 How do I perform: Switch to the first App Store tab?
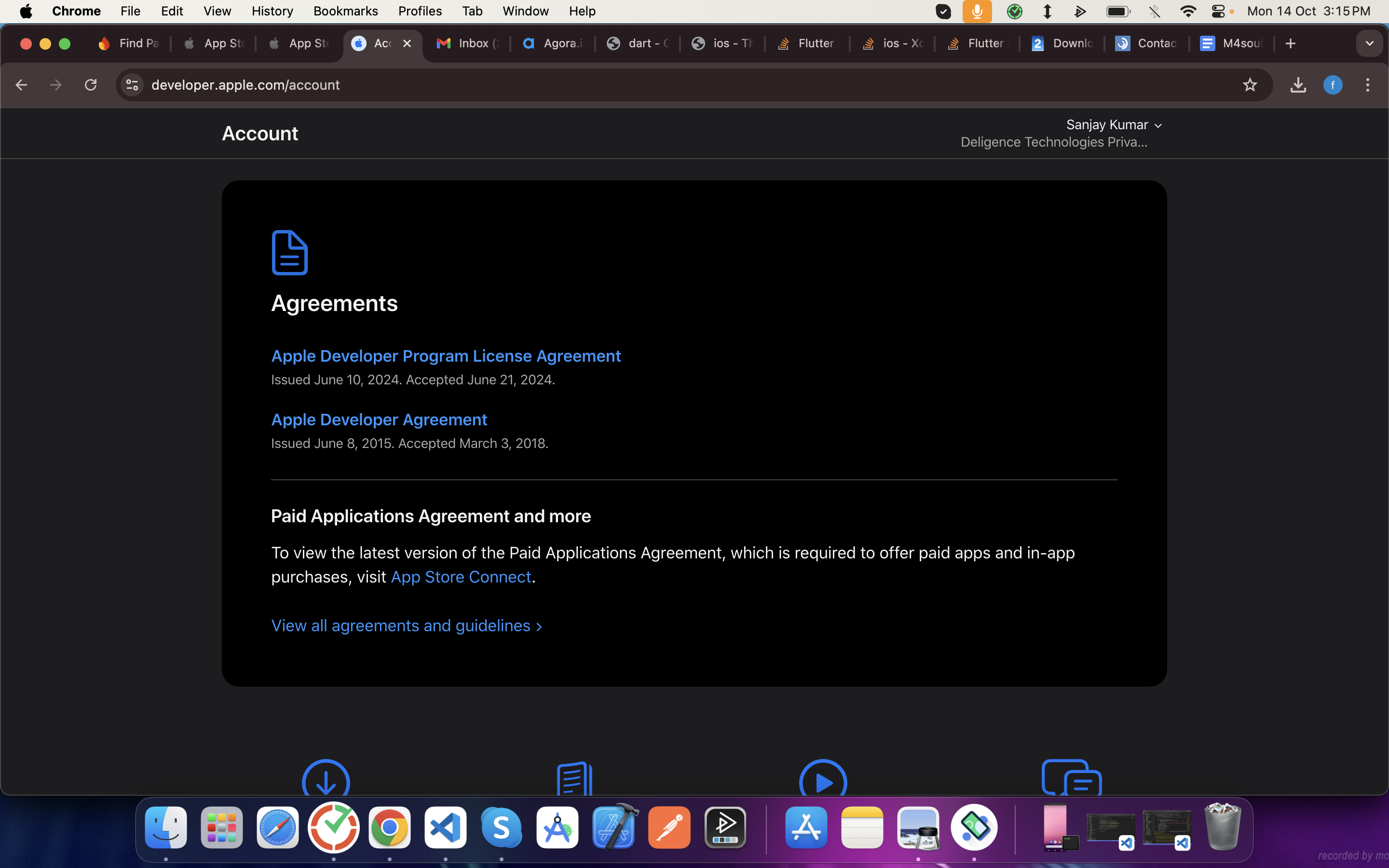pos(214,43)
